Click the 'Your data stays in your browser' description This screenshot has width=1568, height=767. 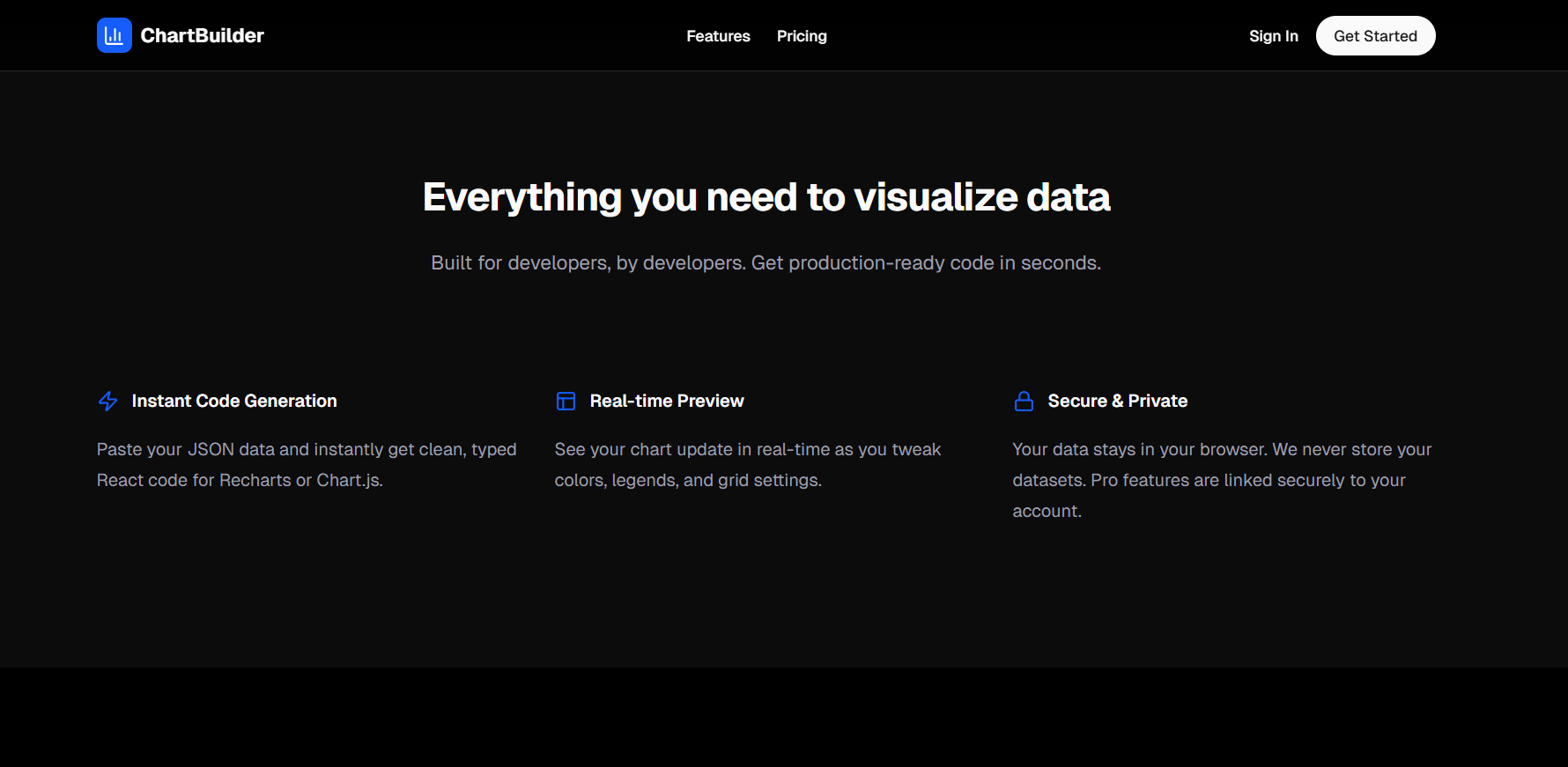1222,480
